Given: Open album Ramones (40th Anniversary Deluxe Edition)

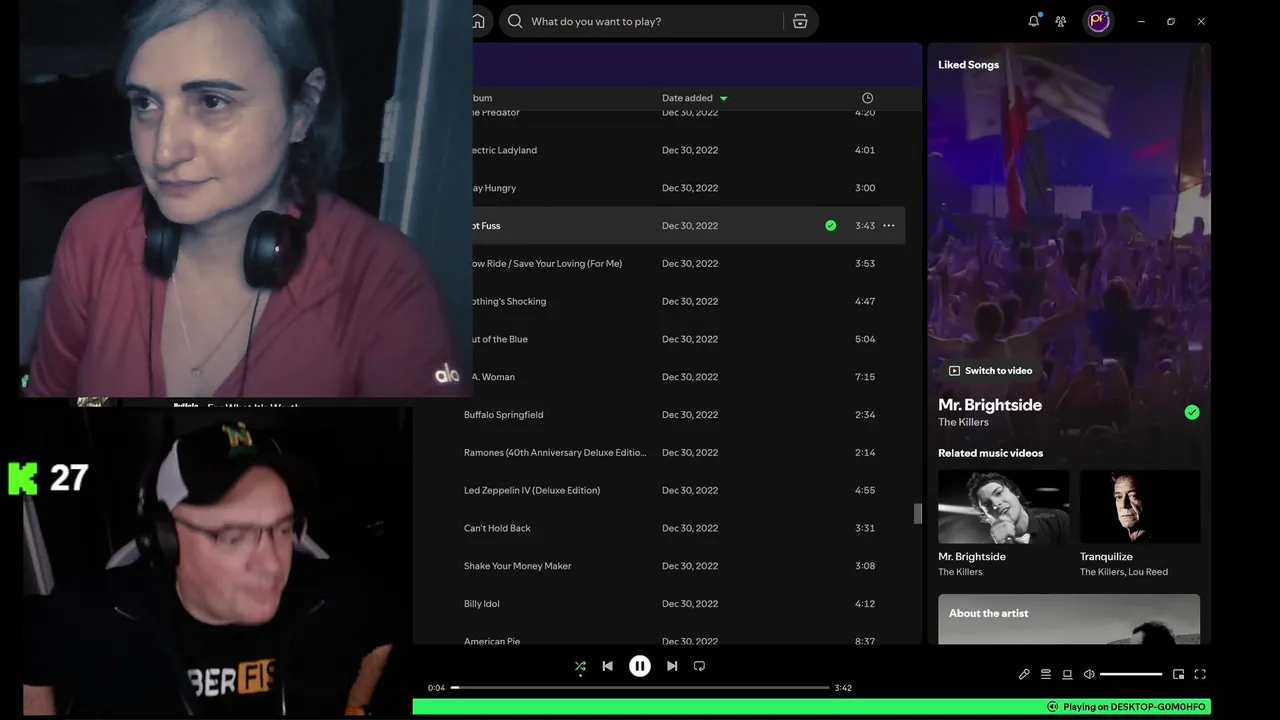Looking at the screenshot, I should click(x=555, y=453).
